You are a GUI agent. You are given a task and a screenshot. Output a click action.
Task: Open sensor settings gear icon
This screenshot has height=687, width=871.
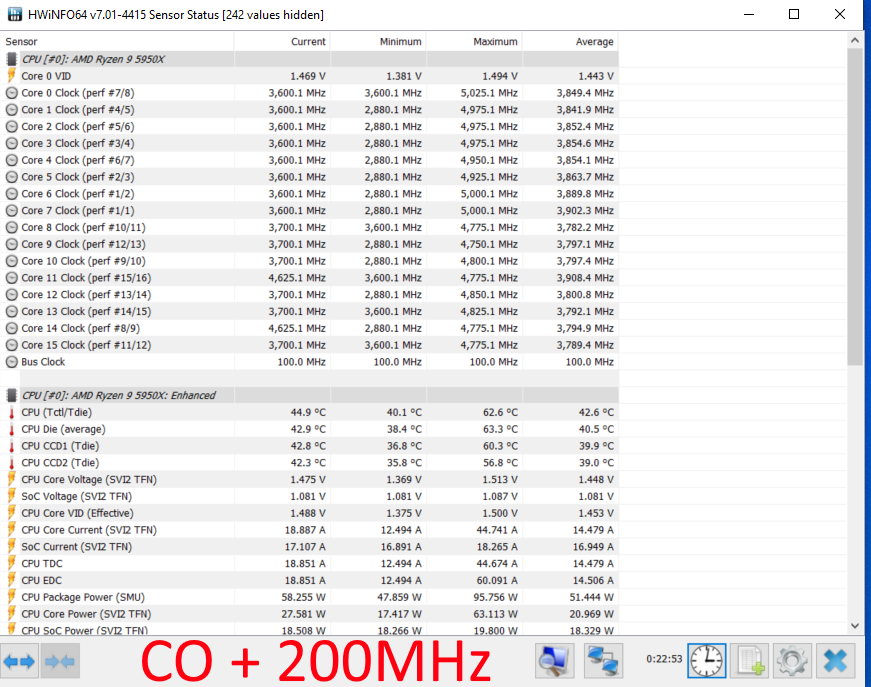pyautogui.click(x=793, y=661)
